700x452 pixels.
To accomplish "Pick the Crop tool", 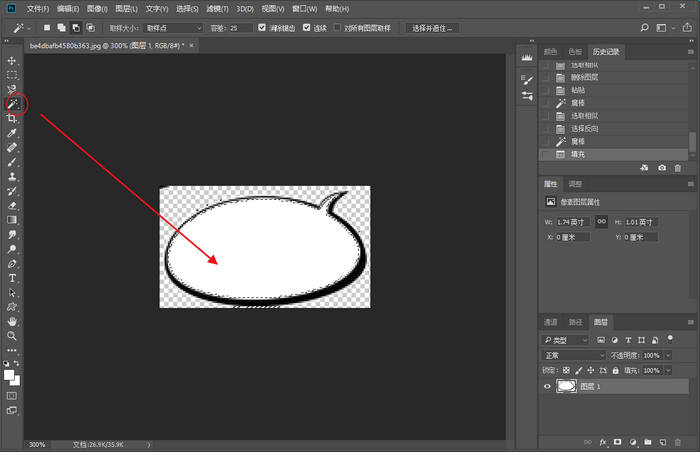I will [x=13, y=118].
